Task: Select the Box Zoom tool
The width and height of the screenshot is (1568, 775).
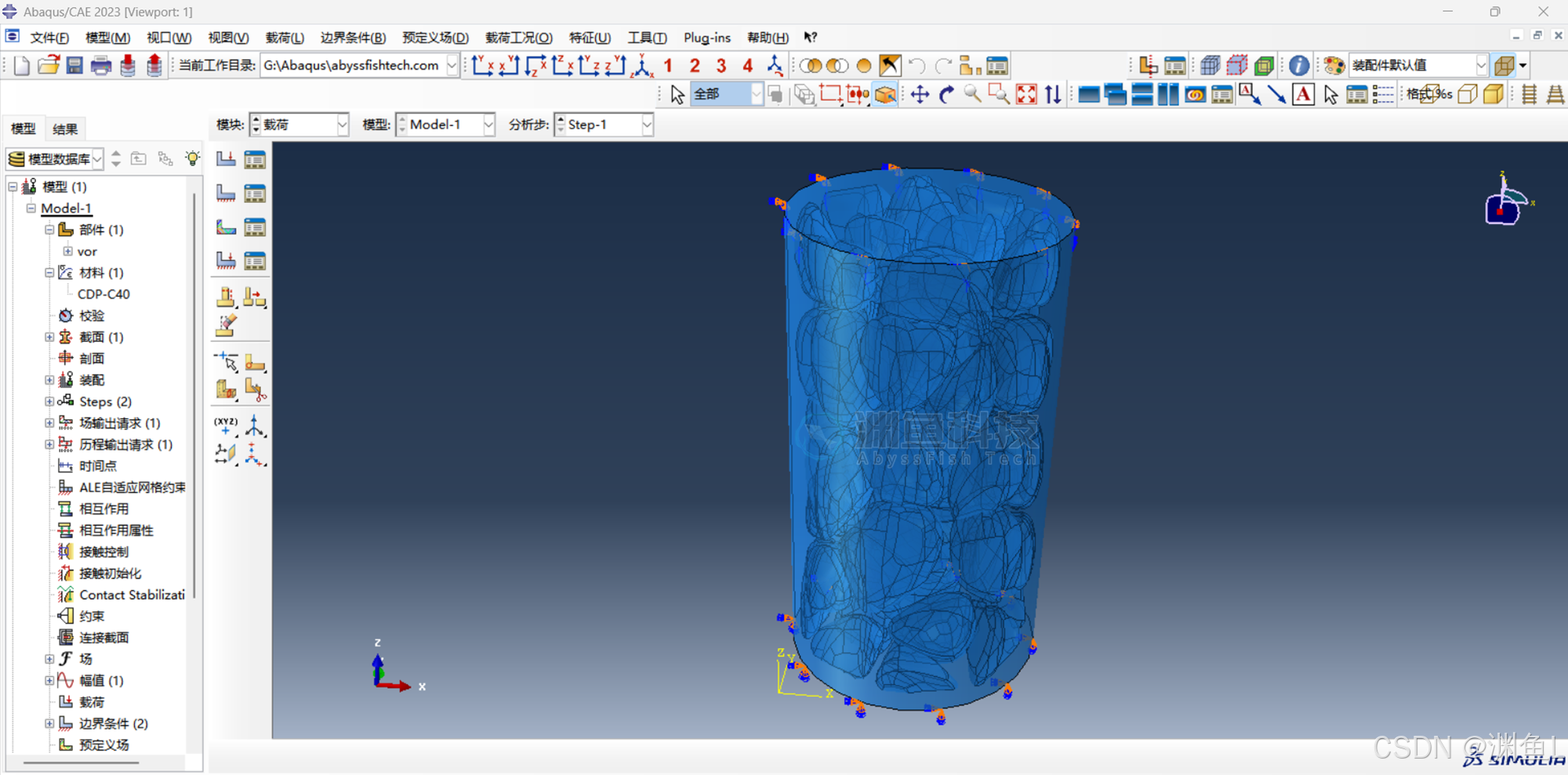Action: click(999, 95)
